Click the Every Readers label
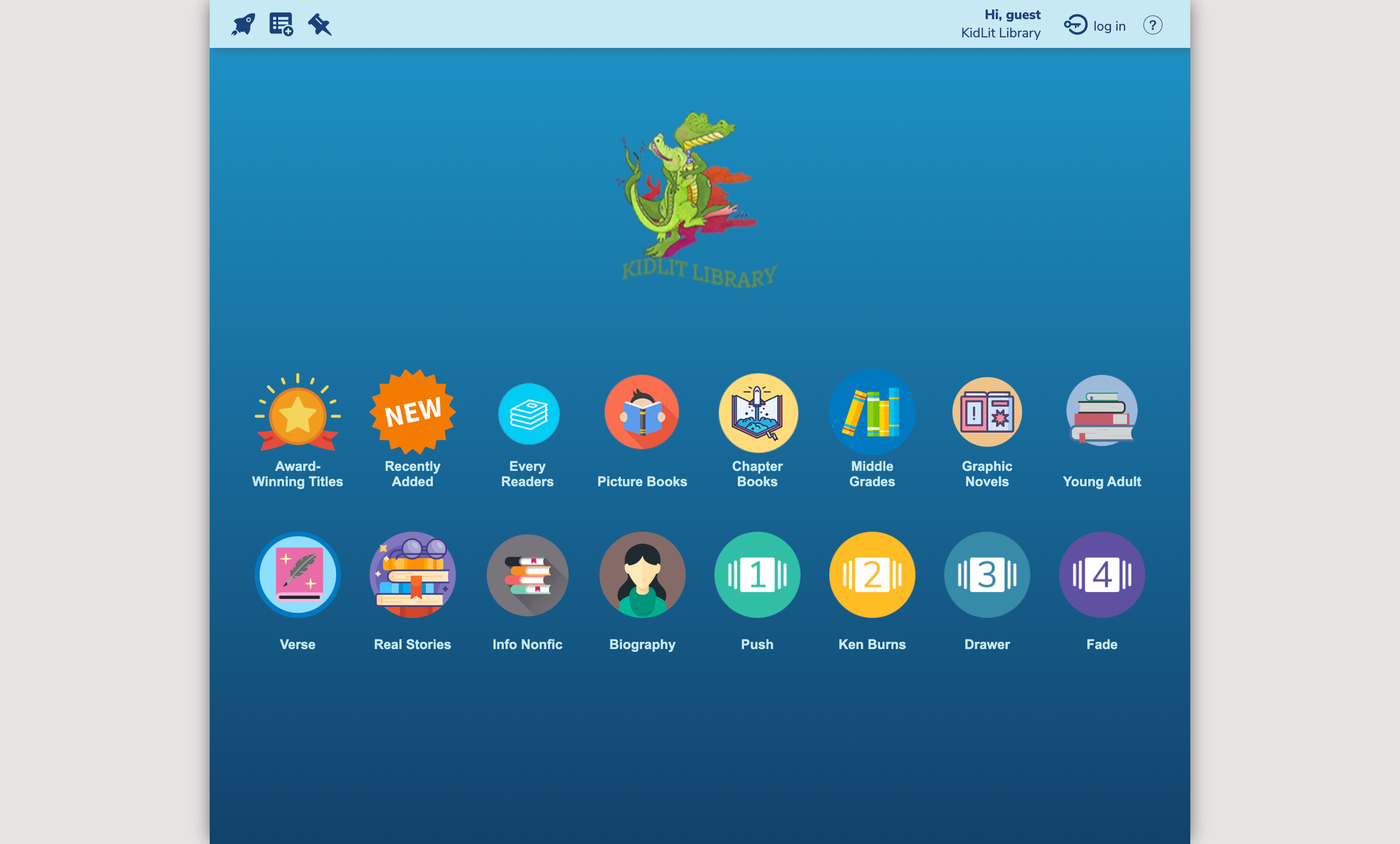 pyautogui.click(x=527, y=473)
